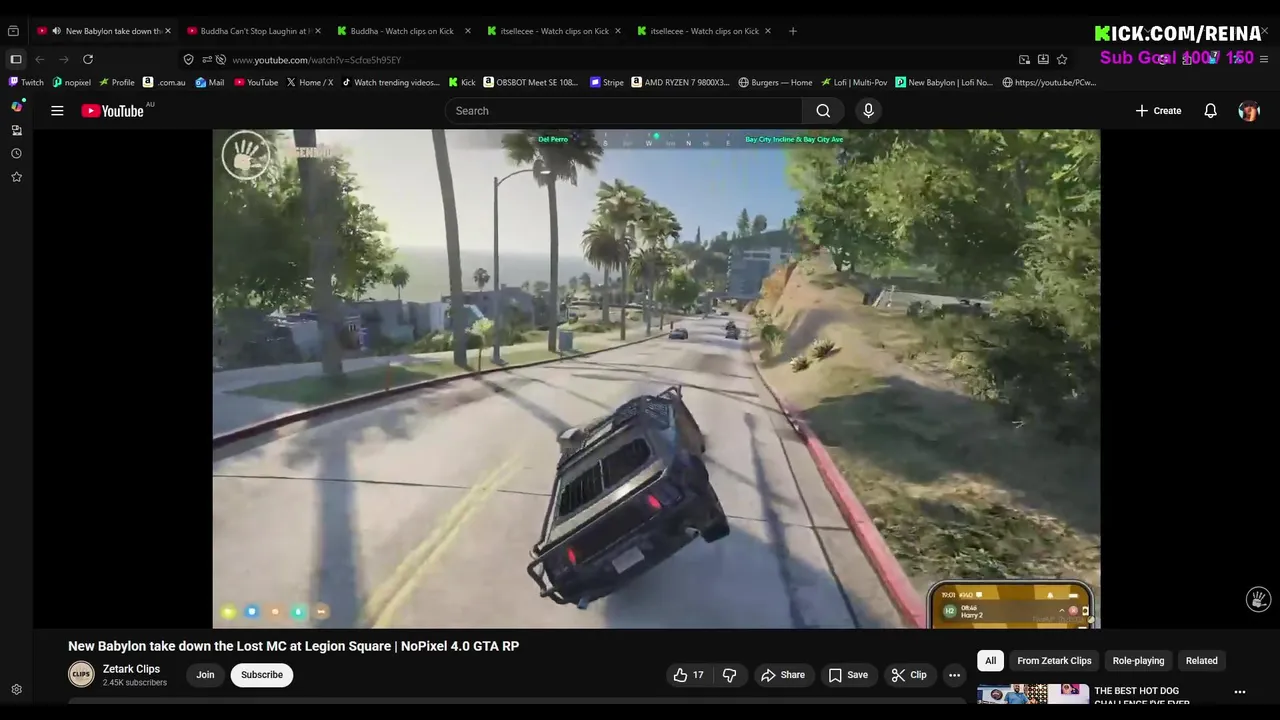Open the browser easy setup menu icon
The image size is (1280, 720).
1264,60
